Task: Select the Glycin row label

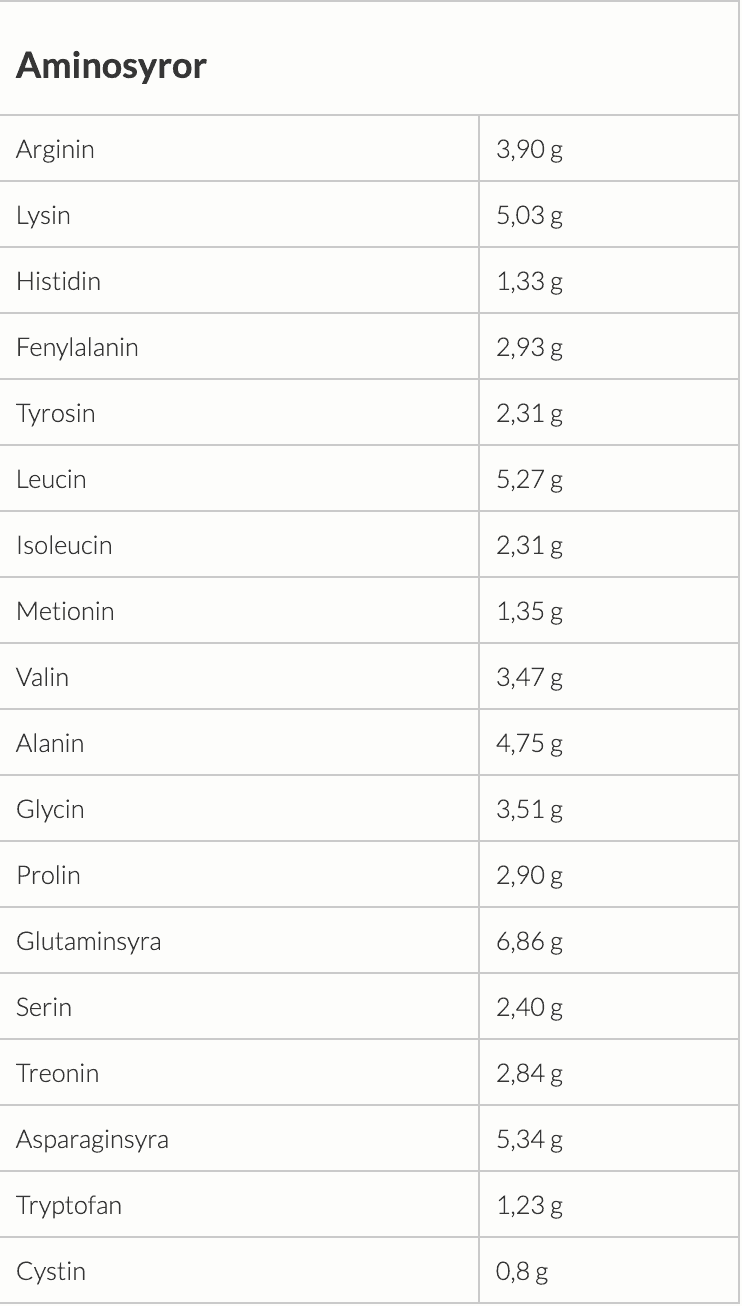Action: click(x=50, y=810)
